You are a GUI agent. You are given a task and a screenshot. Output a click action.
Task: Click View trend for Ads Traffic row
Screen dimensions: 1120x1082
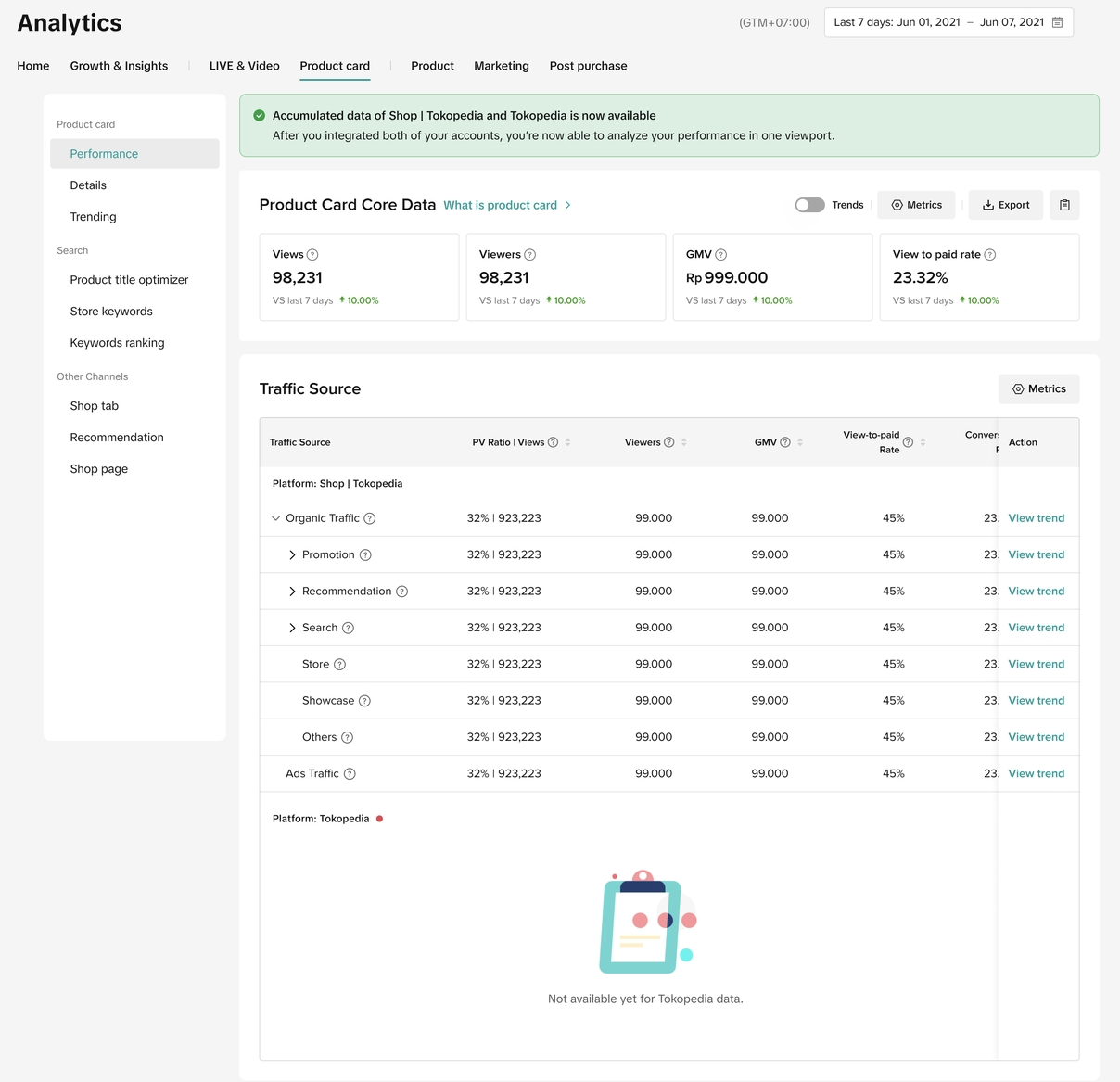[1036, 773]
